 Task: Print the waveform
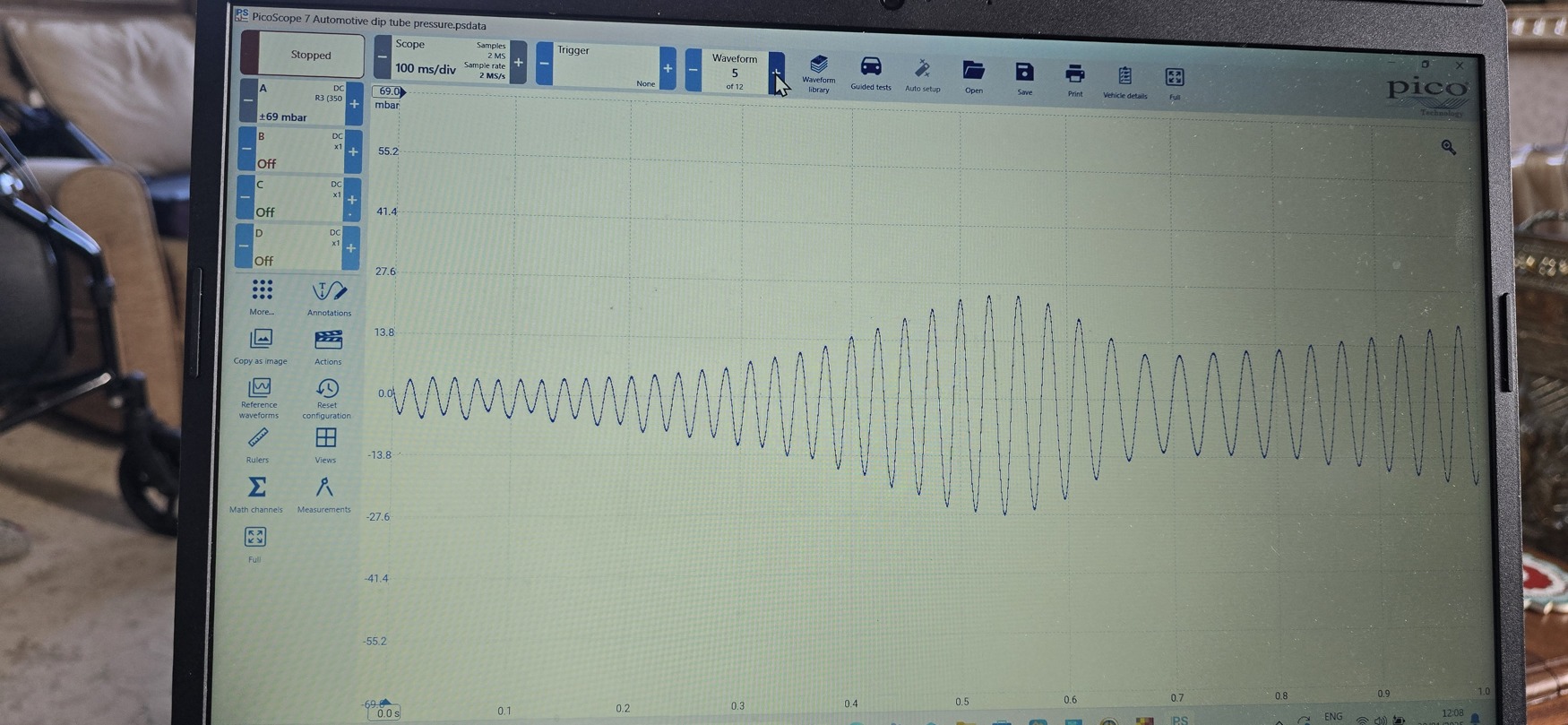point(1074,80)
